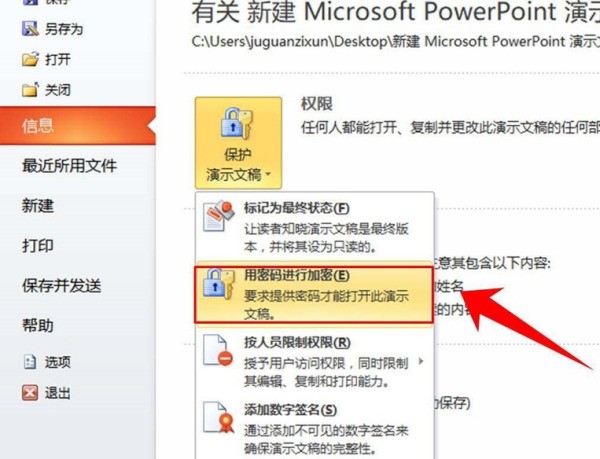Choose 用密码进行加密(E) menu entry

tap(314, 295)
